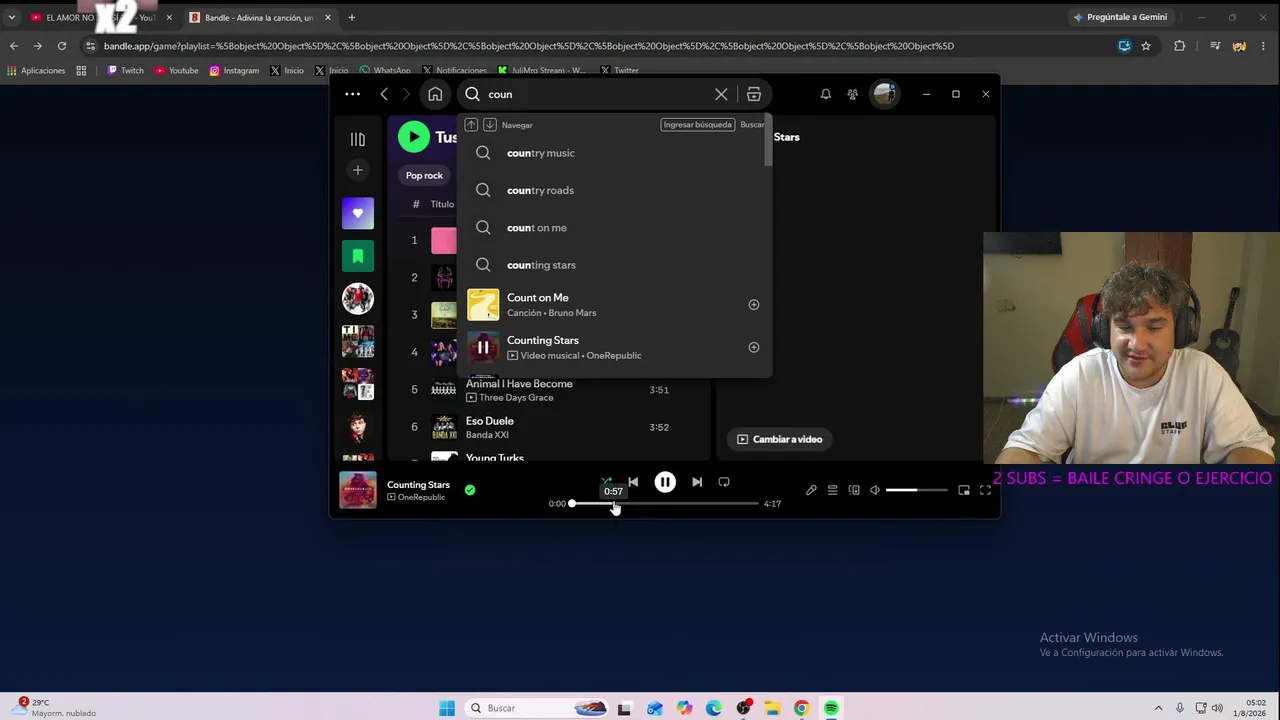1280x720 pixels.
Task: Add Counting Stars result to library
Action: [x=754, y=348]
